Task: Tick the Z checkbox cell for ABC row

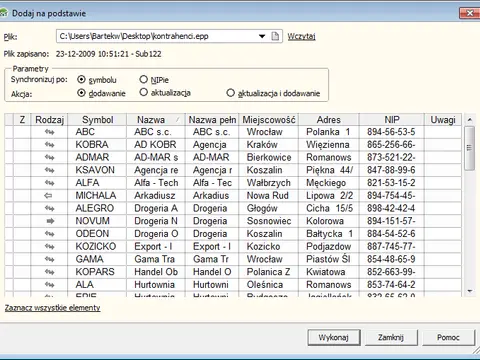Action: tap(22, 132)
